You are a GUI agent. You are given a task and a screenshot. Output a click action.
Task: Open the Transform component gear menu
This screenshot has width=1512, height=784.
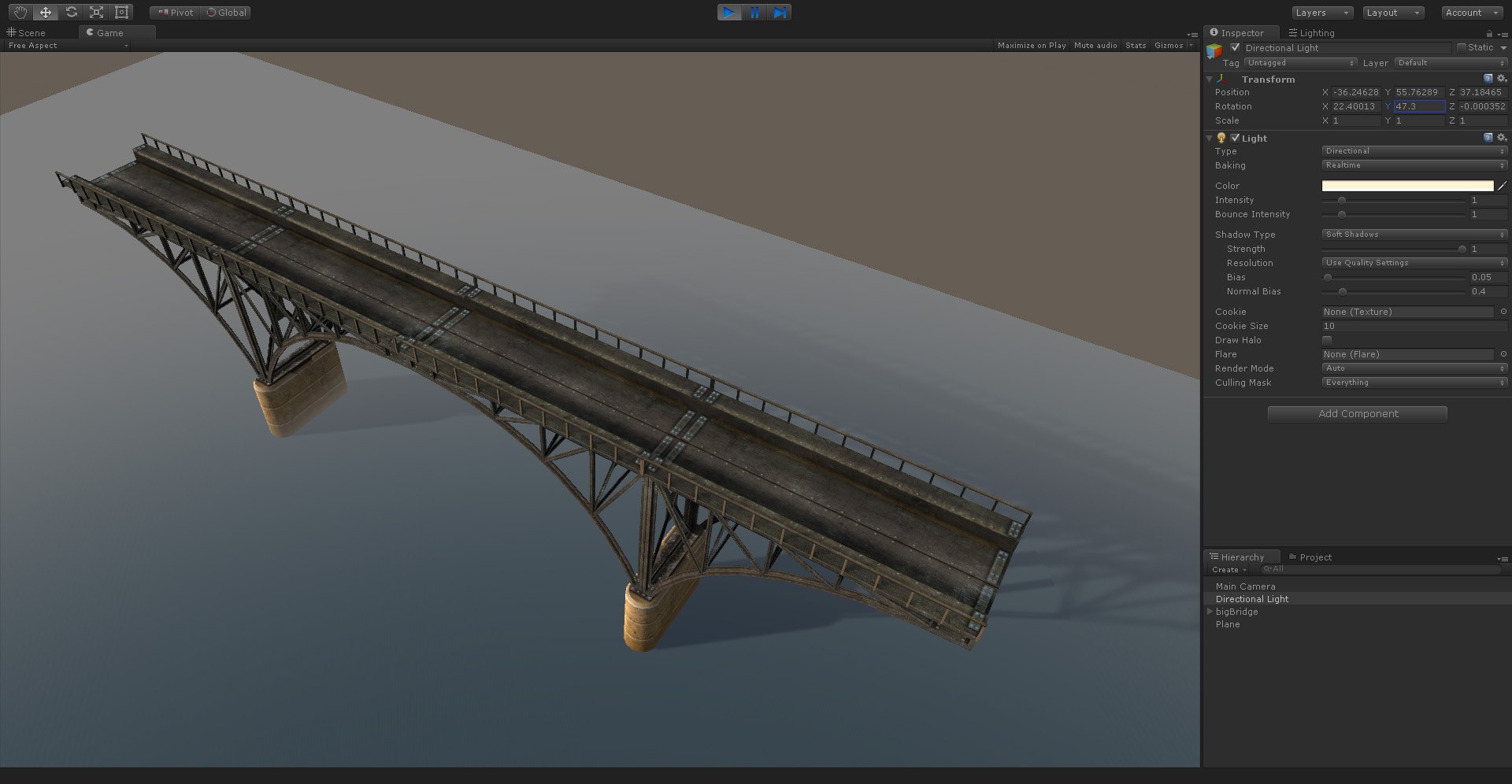pos(1501,79)
